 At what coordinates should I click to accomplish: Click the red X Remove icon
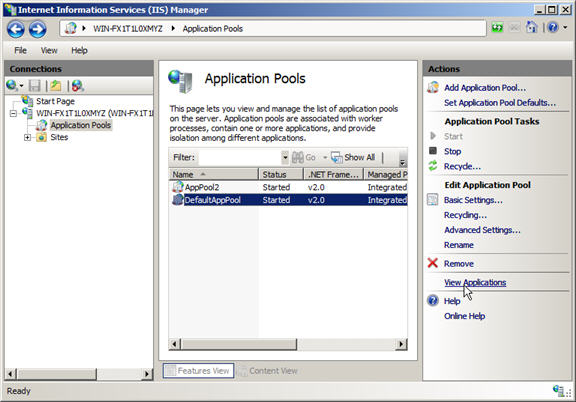coord(433,263)
